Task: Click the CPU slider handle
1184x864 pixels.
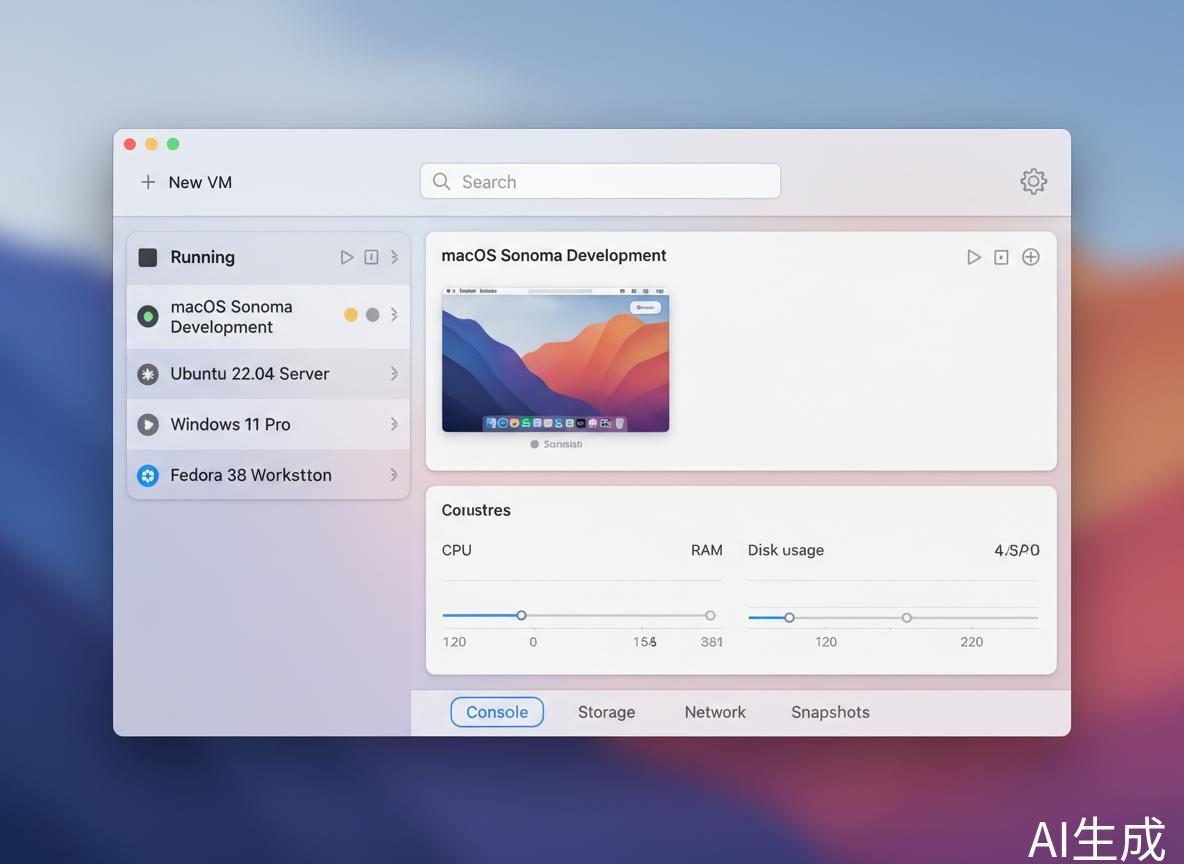Action: [521, 615]
